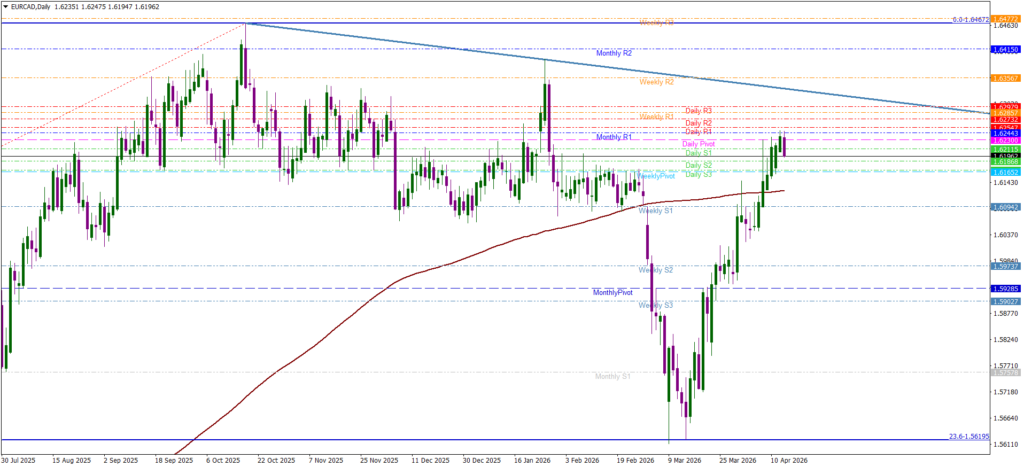Select the 1.60942 price axis tag
Image resolution: width=1024 pixels, height=467 pixels.
click(1005, 207)
